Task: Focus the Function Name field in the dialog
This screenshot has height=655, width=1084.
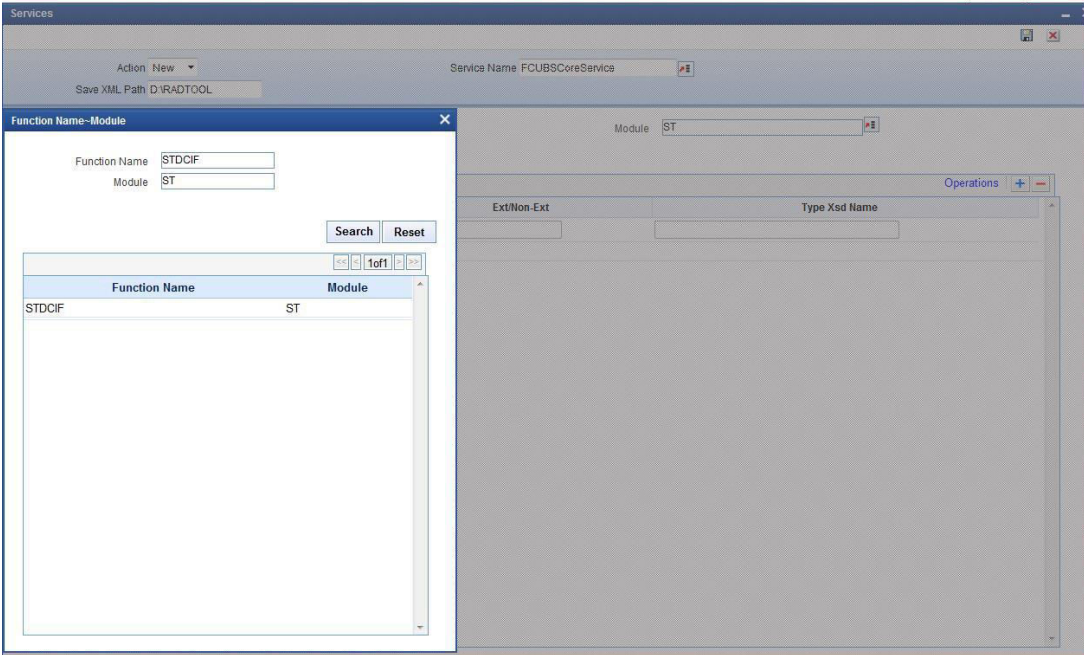Action: (x=218, y=160)
